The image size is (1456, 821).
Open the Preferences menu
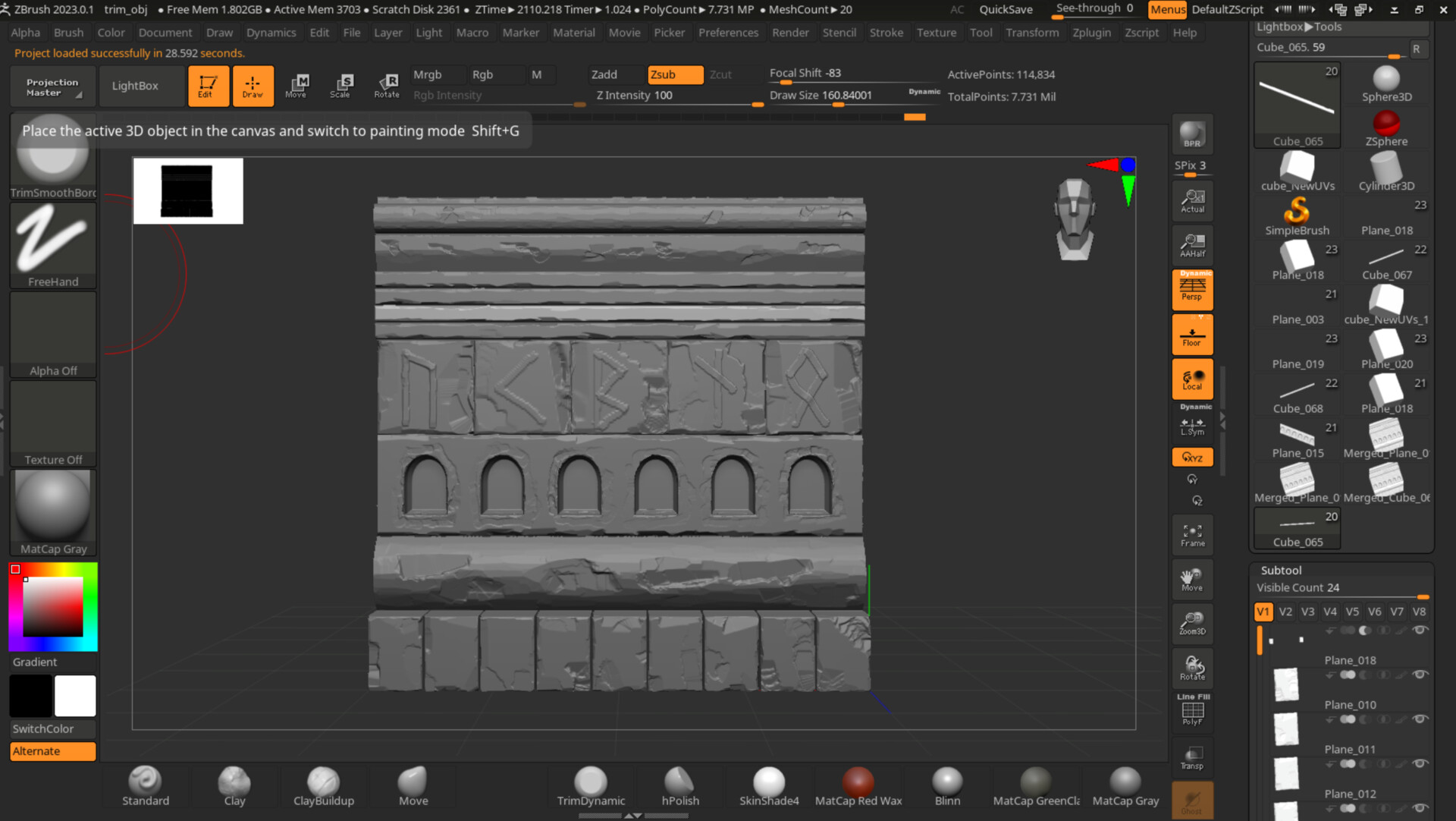click(728, 33)
